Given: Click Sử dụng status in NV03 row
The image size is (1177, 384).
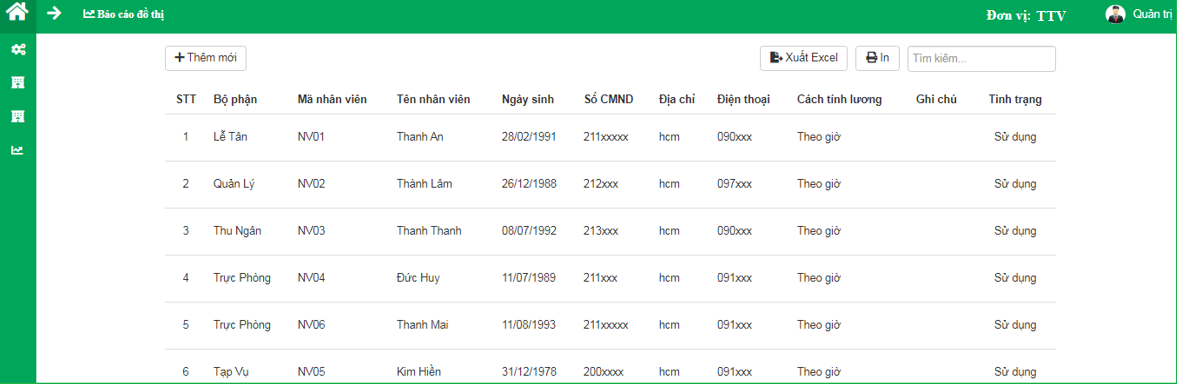Looking at the screenshot, I should click(x=1015, y=231).
